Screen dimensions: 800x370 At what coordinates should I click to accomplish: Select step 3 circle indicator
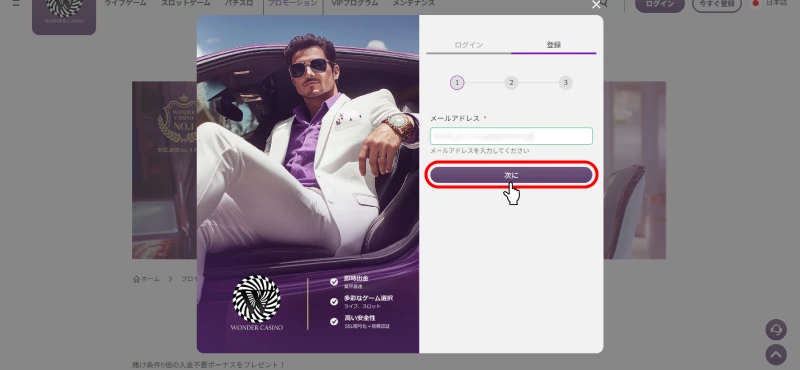pyautogui.click(x=565, y=83)
